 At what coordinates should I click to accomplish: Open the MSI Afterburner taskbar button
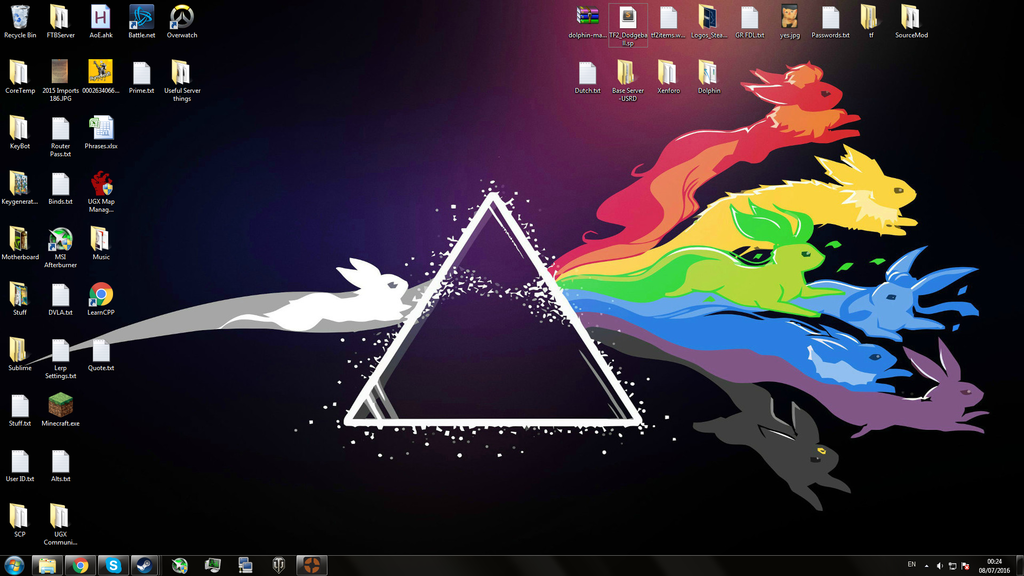[x=180, y=566]
